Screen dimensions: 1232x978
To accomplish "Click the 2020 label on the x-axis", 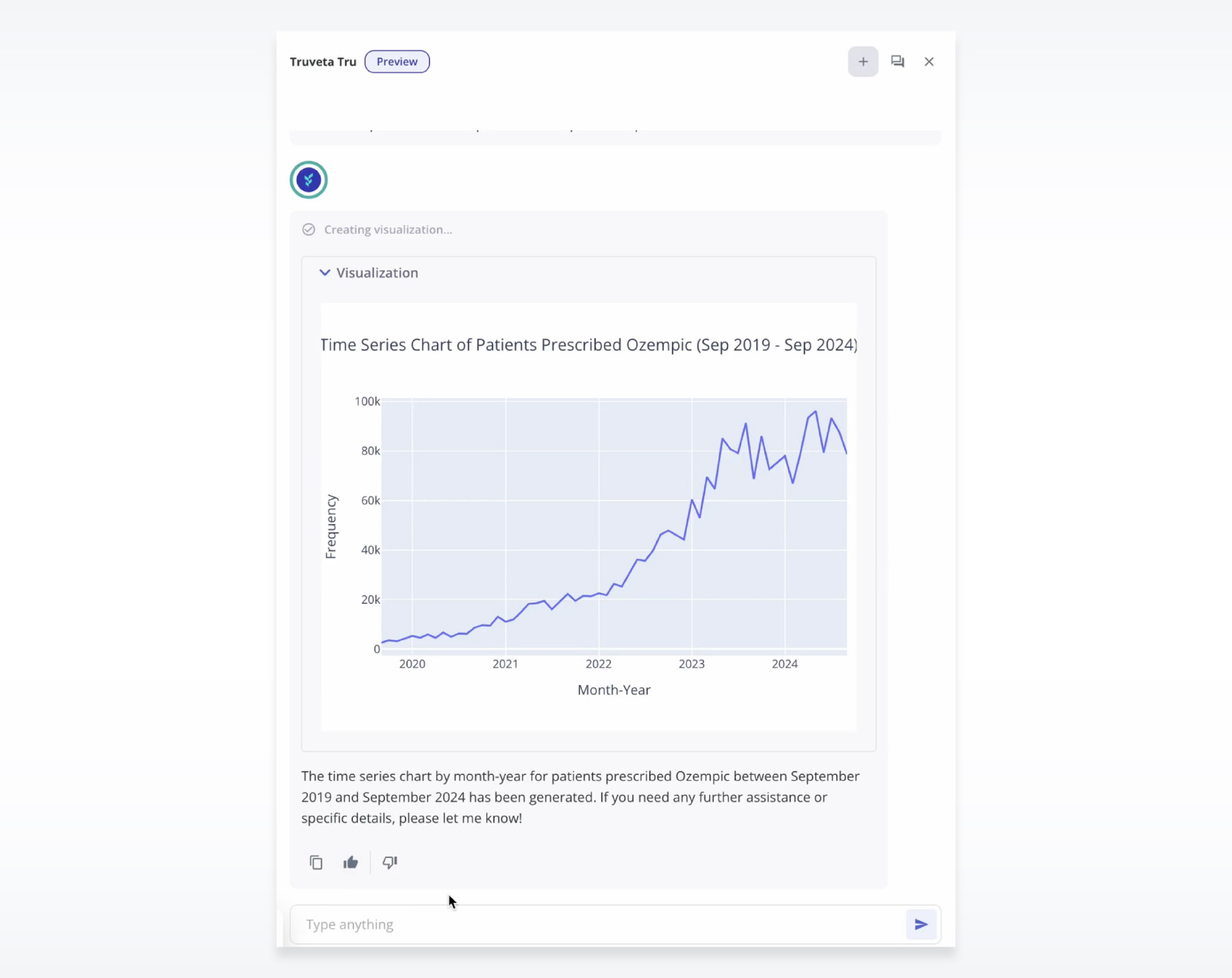I will 412,664.
